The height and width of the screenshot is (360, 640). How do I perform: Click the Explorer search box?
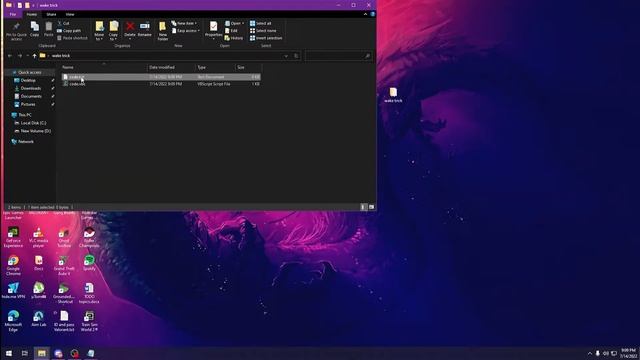[338, 56]
